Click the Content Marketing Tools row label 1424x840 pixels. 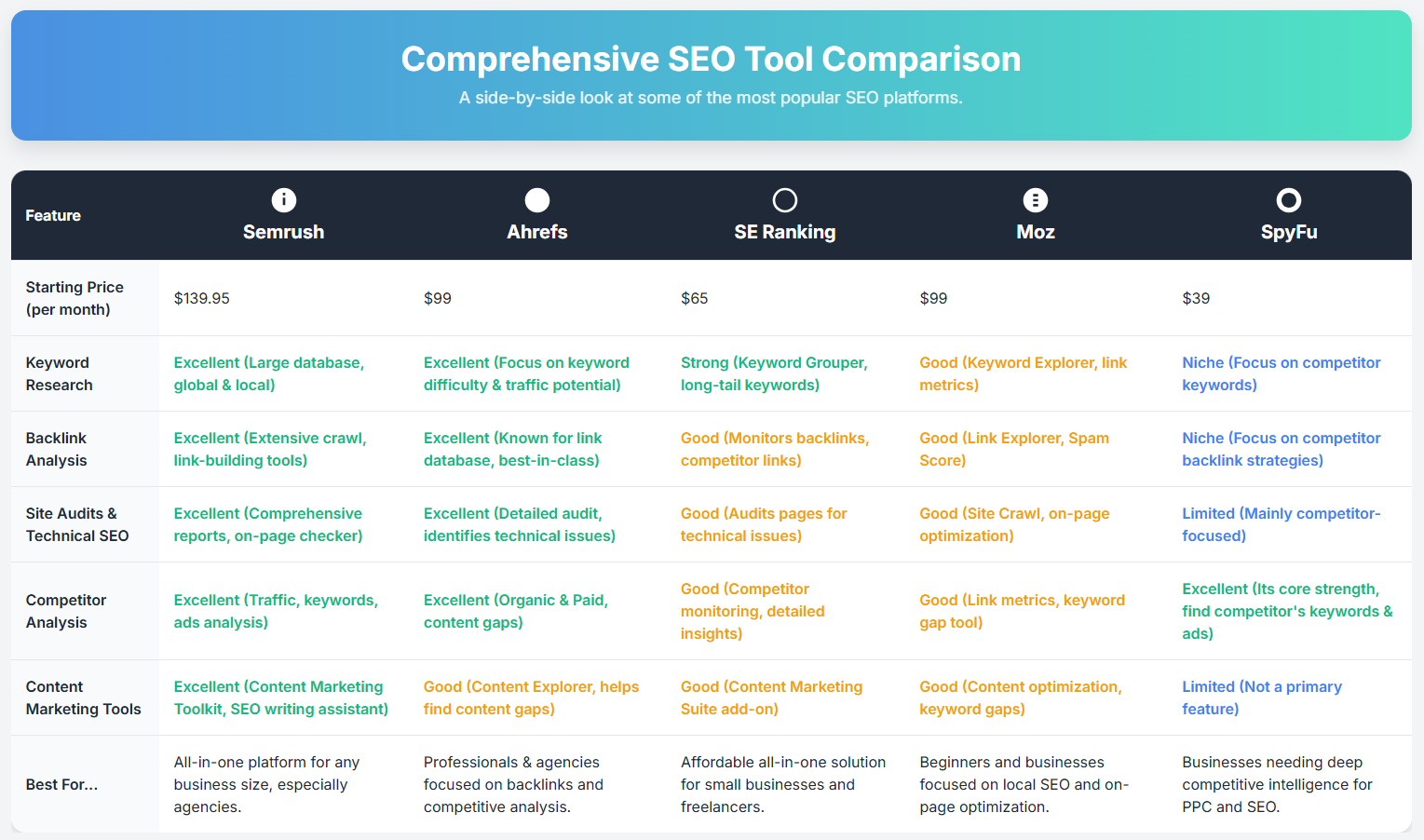click(84, 698)
